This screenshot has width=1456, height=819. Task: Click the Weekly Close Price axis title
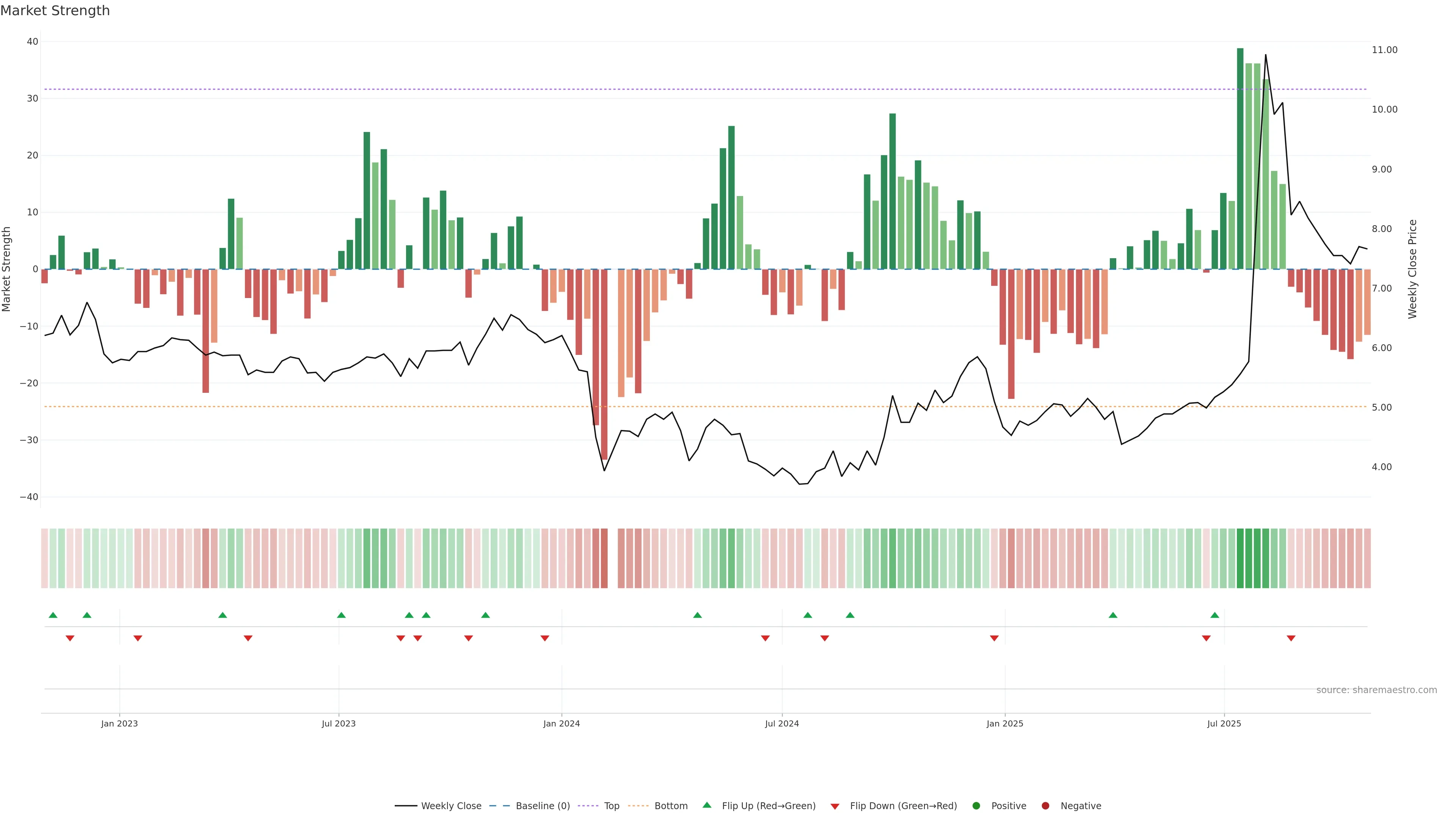1412,269
